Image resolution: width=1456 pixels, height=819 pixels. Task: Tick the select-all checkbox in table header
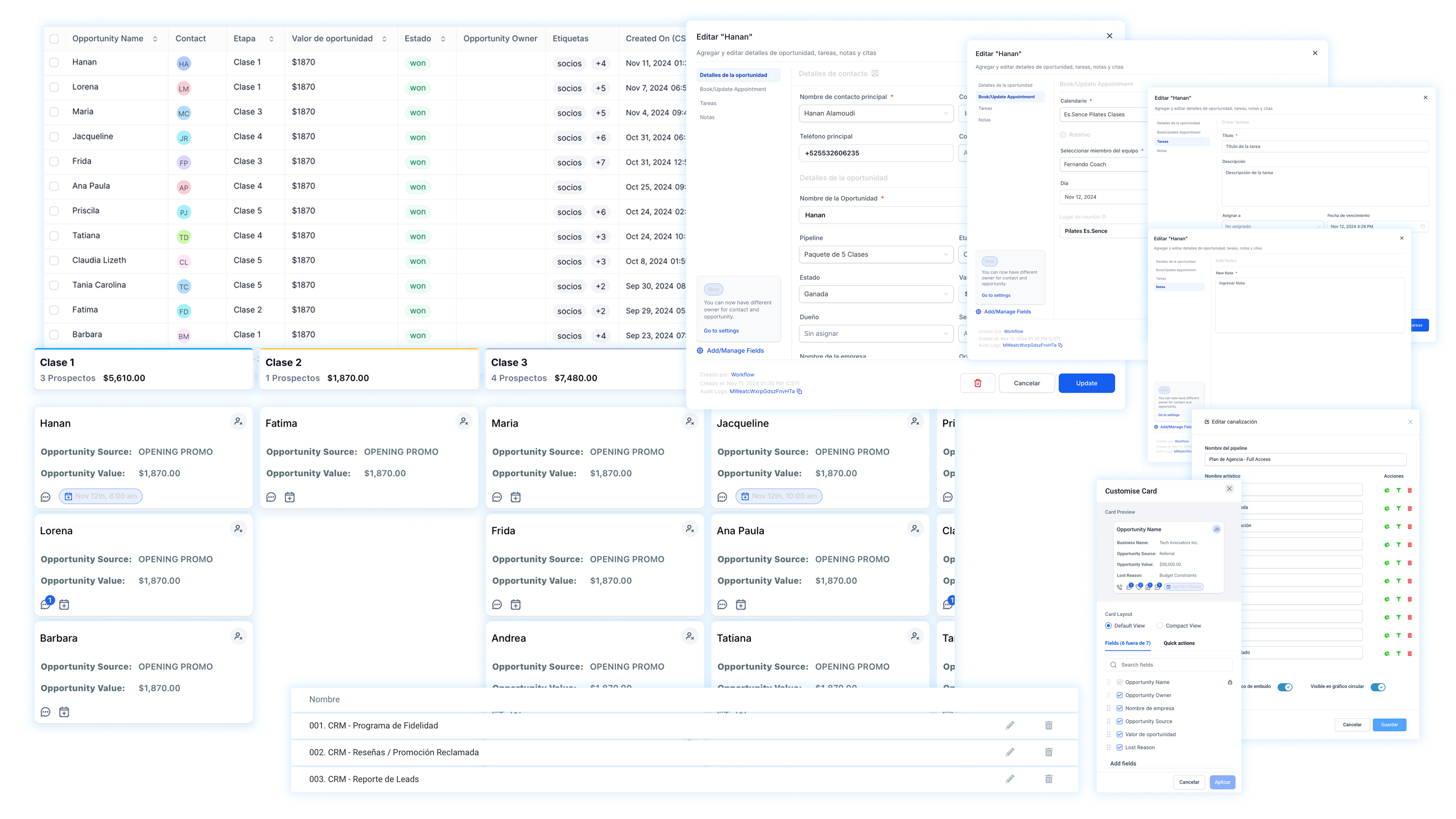click(x=54, y=39)
